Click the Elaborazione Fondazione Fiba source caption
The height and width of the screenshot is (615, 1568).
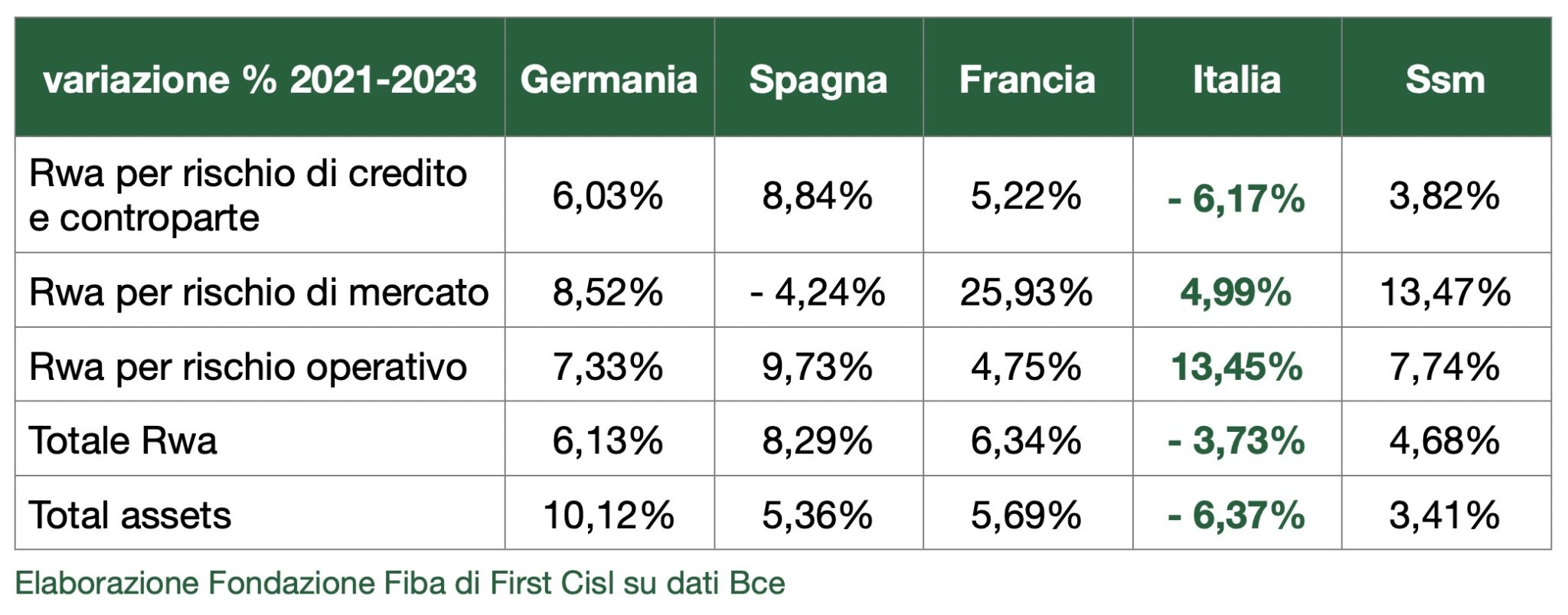(400, 584)
